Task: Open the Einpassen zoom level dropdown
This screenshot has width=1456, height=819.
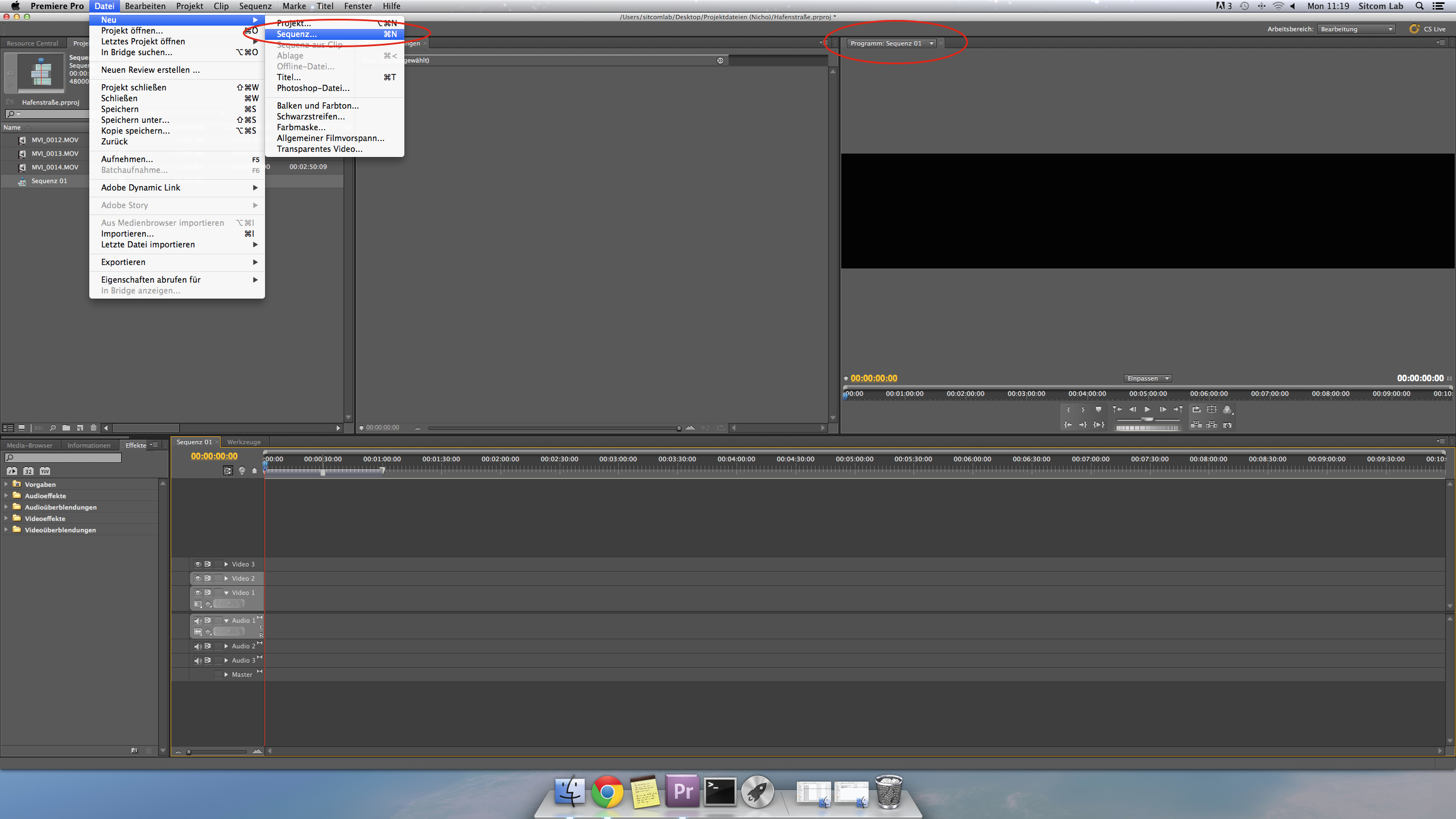Action: tap(1148, 378)
